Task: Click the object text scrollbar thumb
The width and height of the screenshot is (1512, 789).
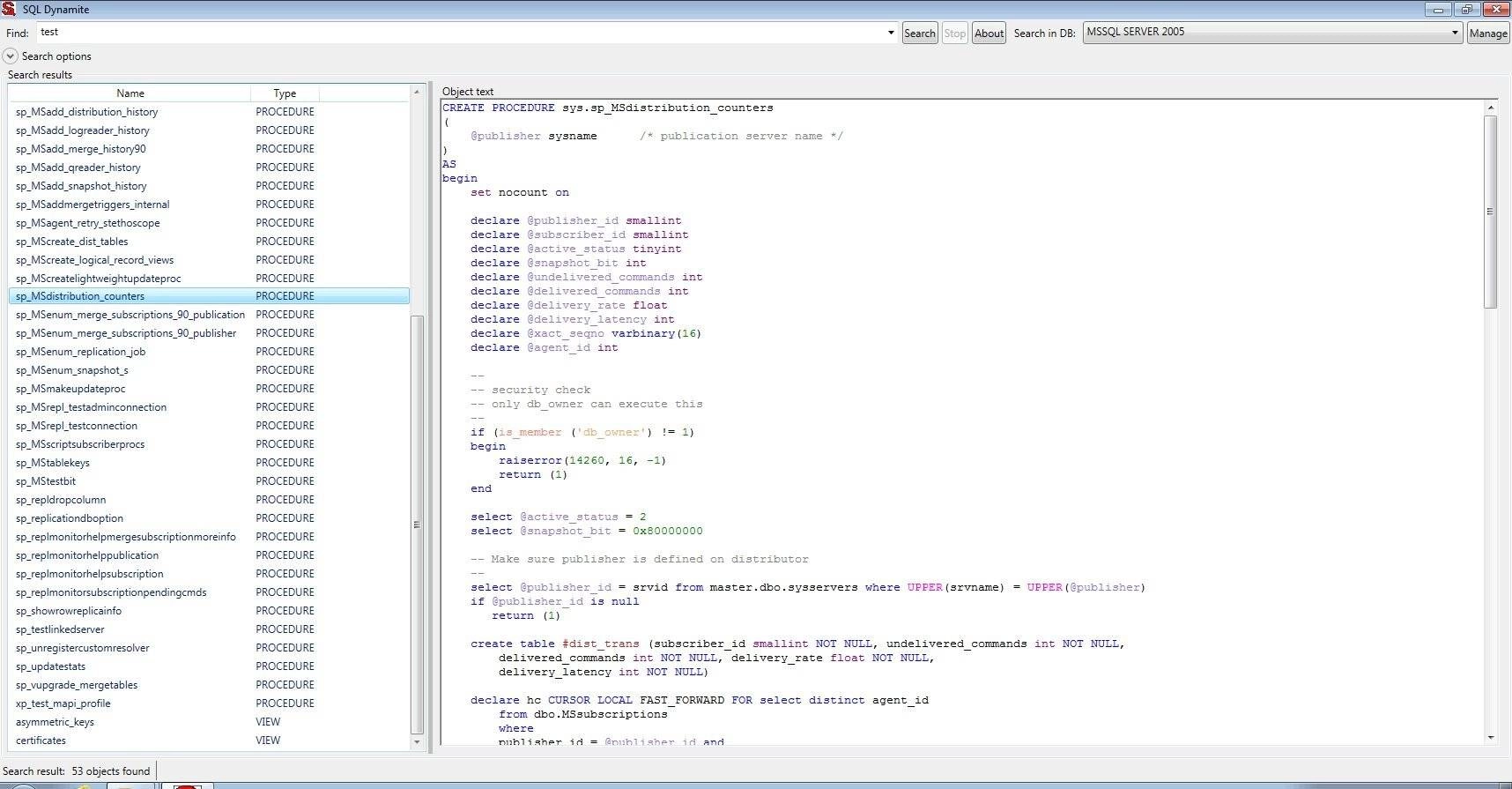Action: 1490,212
